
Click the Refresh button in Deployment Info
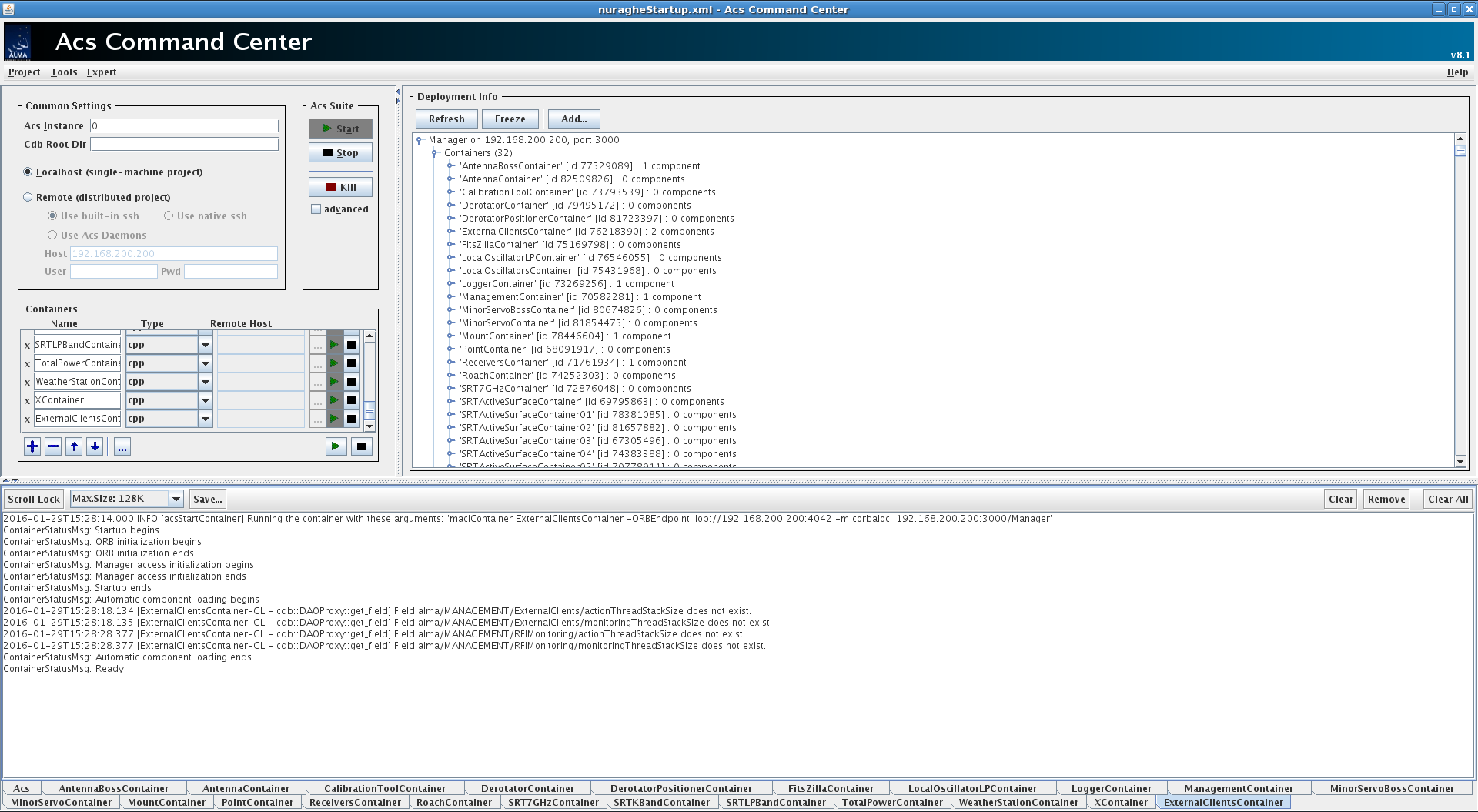(446, 119)
